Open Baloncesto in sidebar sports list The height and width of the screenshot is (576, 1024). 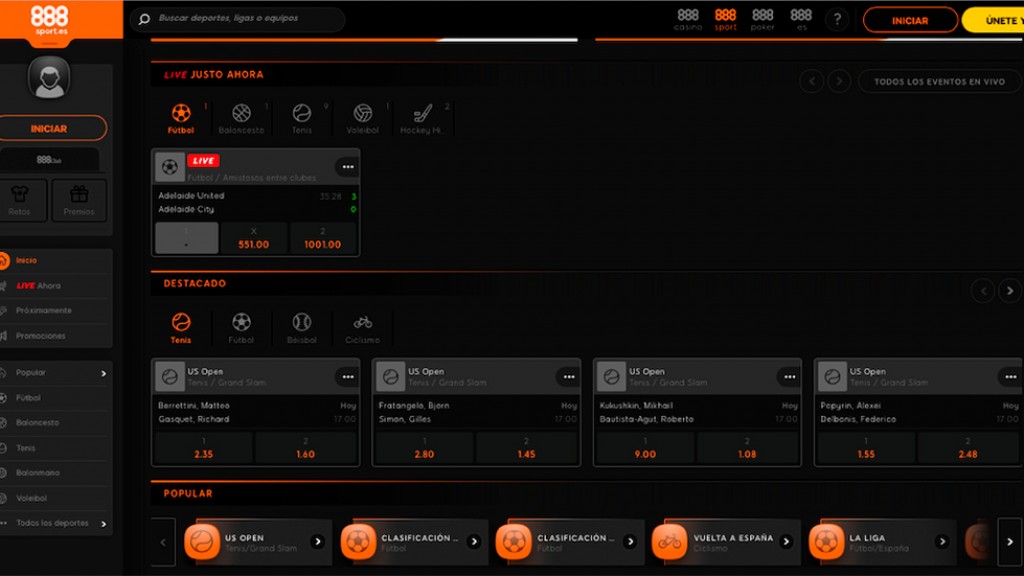click(54, 423)
